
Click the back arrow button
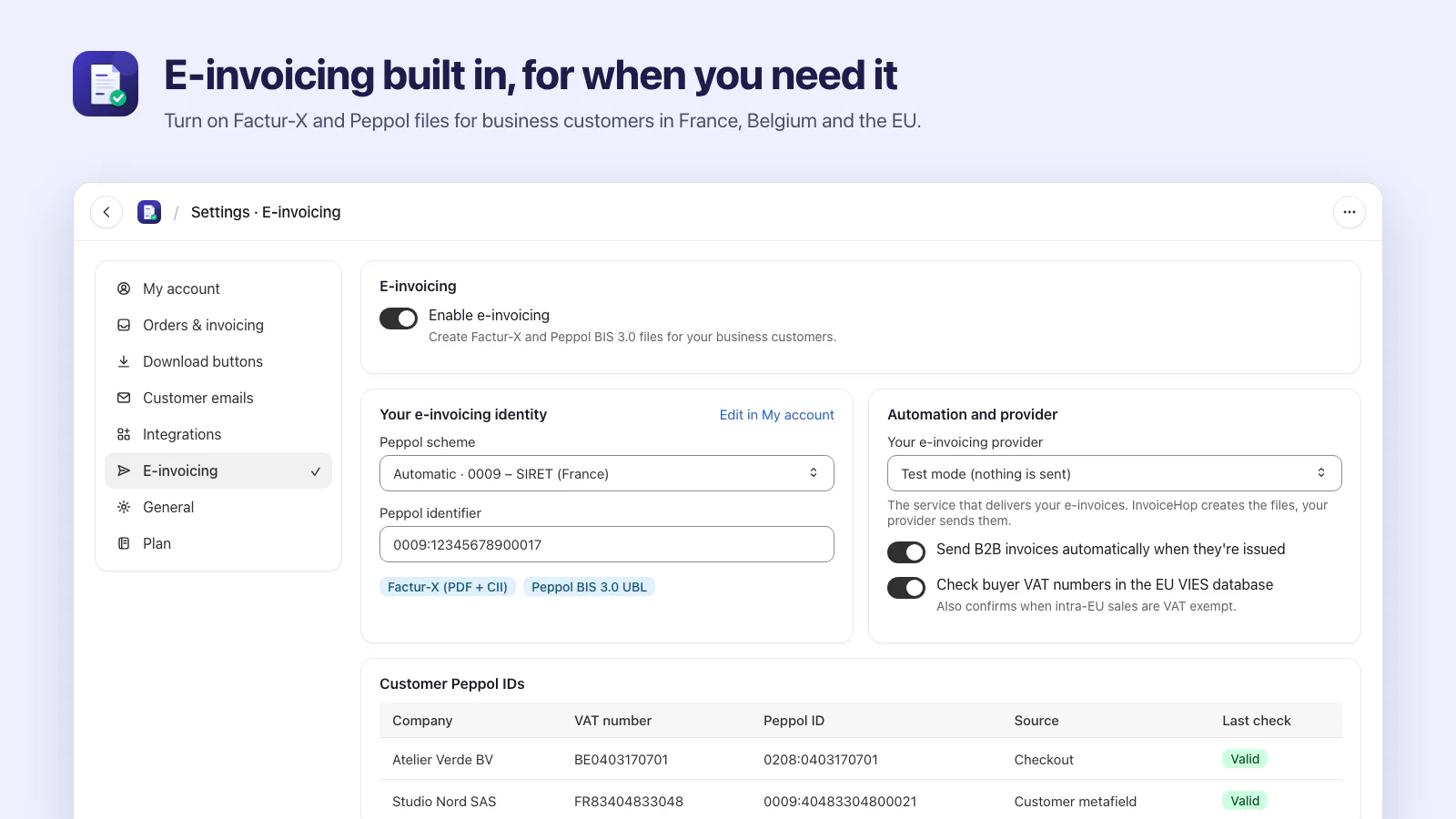pyautogui.click(x=106, y=212)
